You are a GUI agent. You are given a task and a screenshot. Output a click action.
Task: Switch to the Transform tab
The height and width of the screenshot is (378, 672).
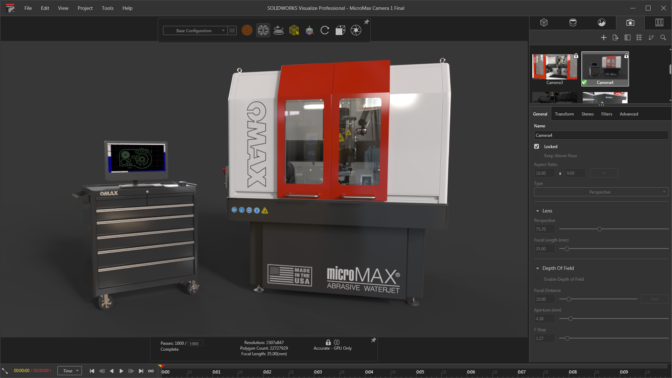click(x=564, y=114)
